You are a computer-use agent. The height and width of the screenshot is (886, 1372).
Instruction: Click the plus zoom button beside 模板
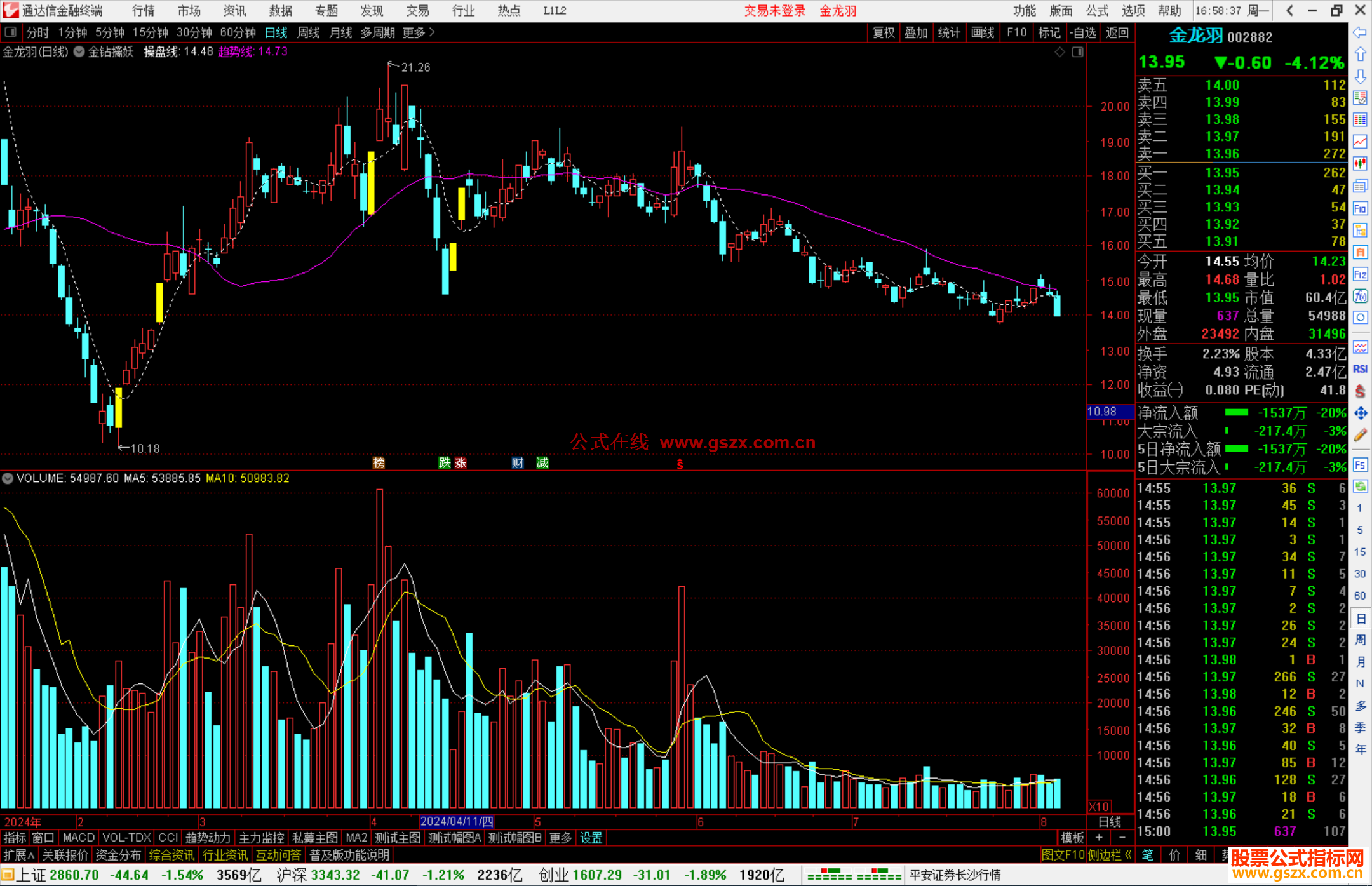tap(1099, 838)
